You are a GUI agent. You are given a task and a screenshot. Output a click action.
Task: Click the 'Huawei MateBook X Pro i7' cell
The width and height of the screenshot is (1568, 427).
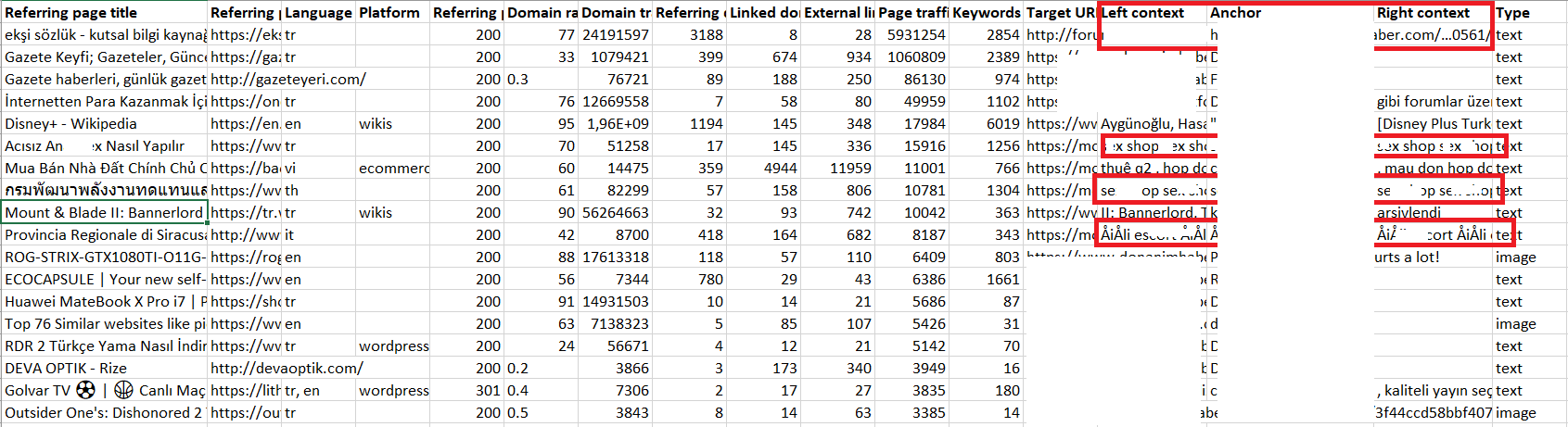pyautogui.click(x=104, y=301)
